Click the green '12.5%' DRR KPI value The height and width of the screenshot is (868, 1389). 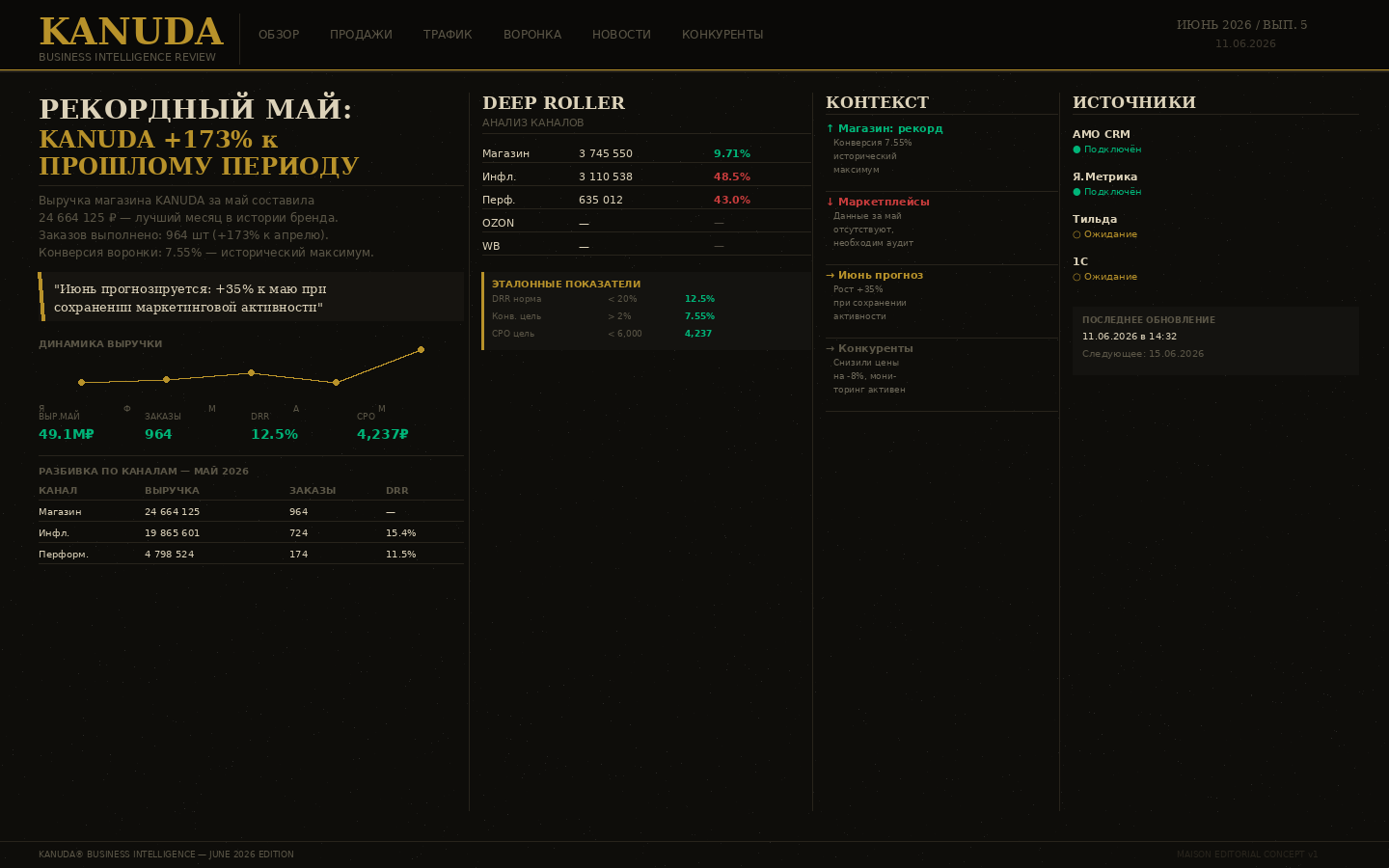coord(274,434)
